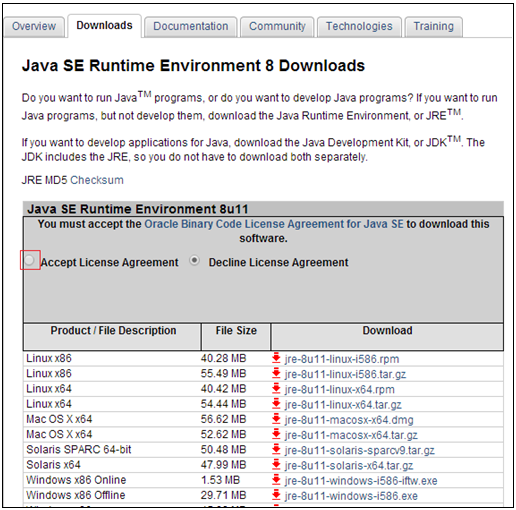516x510 pixels.
Task: Download jre-8u11-solaris-x64.tar.gz file link
Action: 349,466
